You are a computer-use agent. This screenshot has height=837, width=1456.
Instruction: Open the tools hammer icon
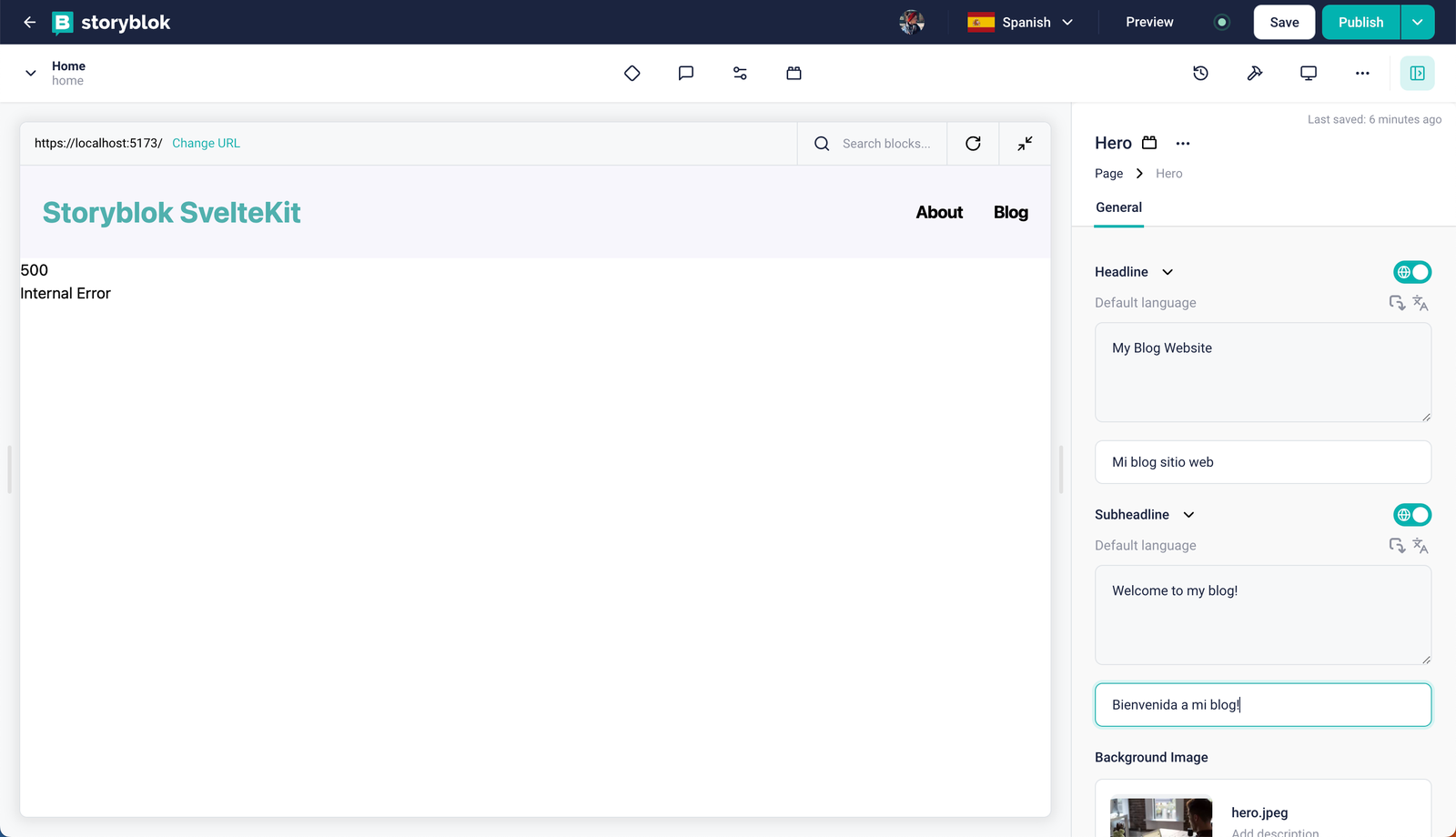[x=1255, y=73]
